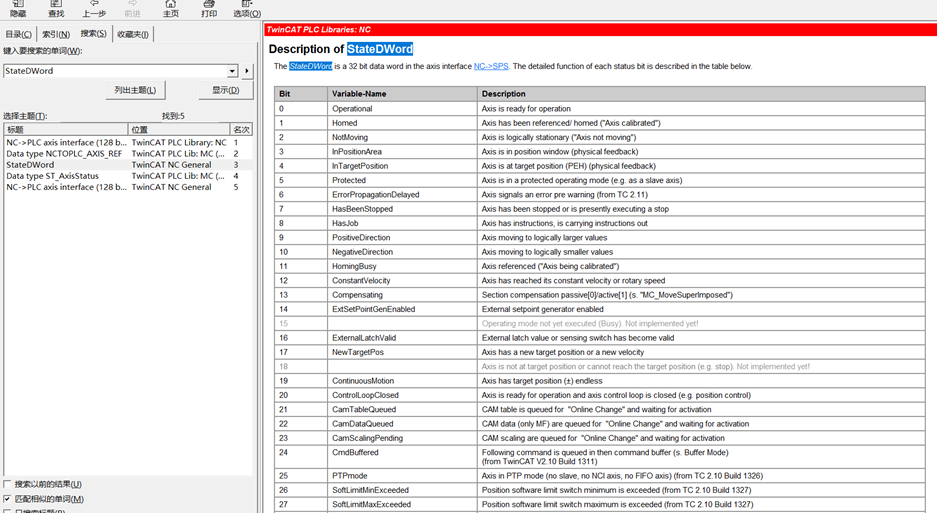The width and height of the screenshot is (937, 513).
Task: Open the 收藏夹(I) favorites tab
Action: click(x=133, y=35)
